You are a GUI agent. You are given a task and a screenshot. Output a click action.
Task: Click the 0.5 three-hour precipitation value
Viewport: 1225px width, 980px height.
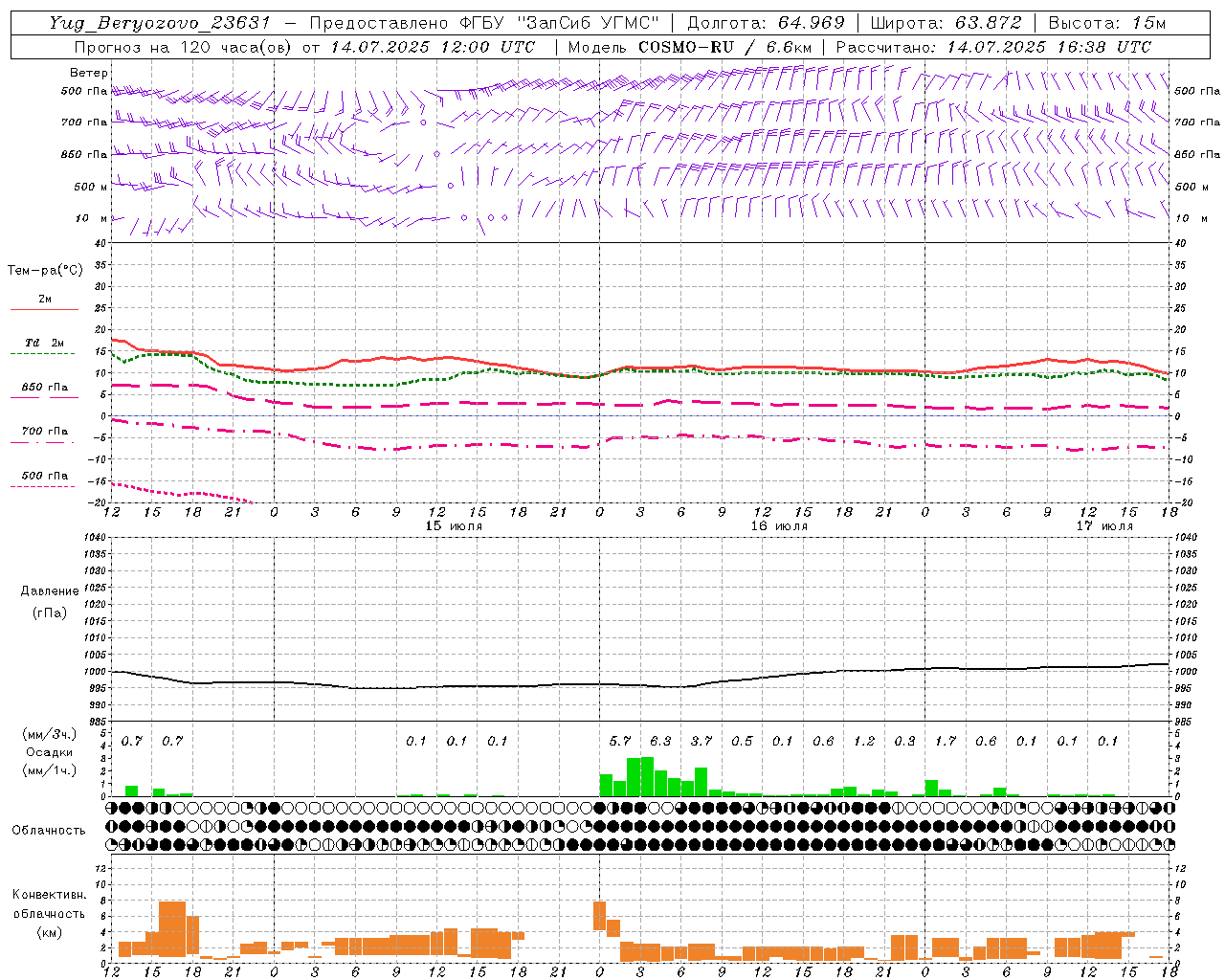(x=742, y=741)
